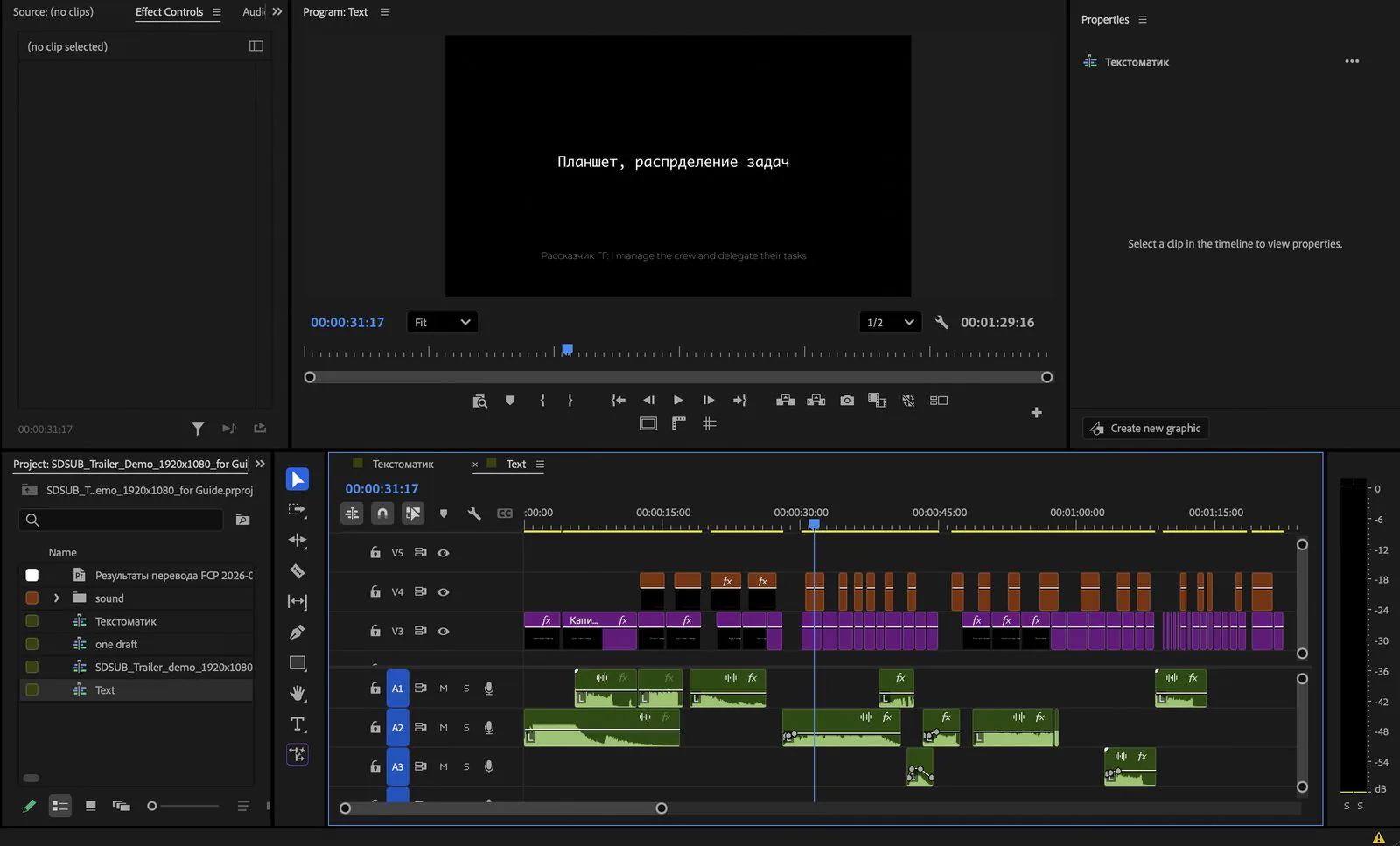Click the Lift button icon

tap(786, 400)
